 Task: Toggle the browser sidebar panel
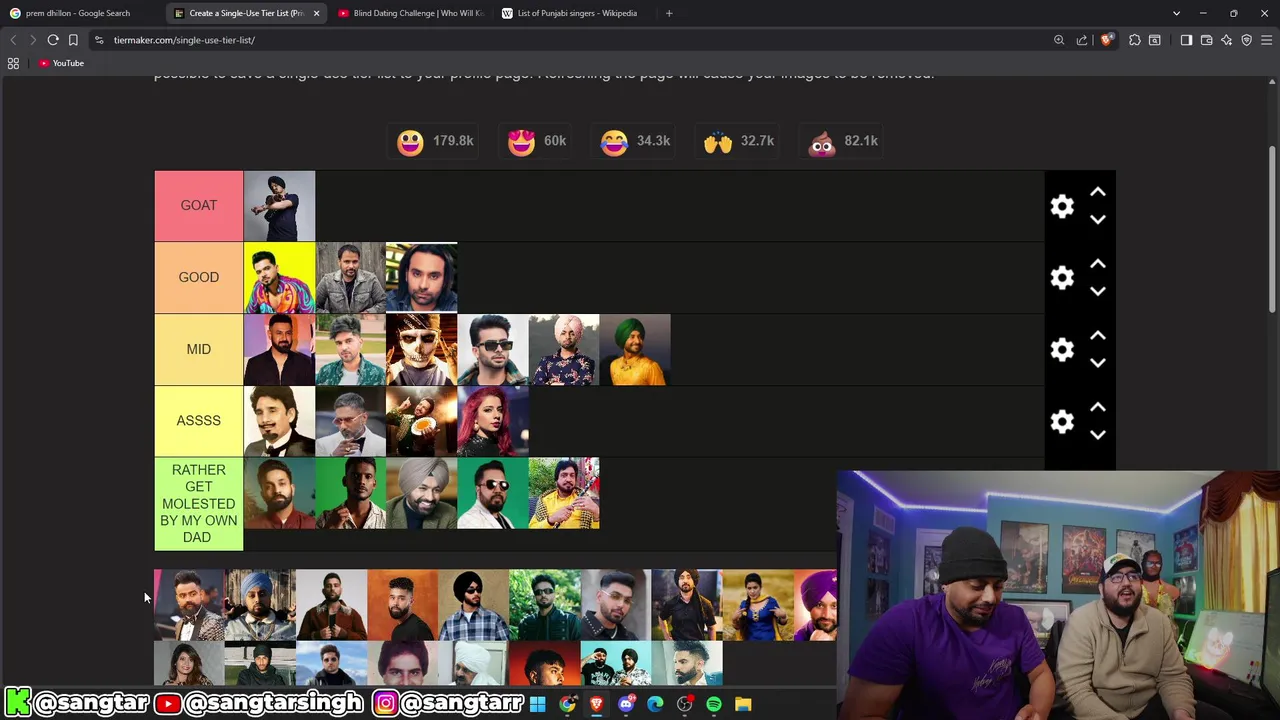[1186, 40]
